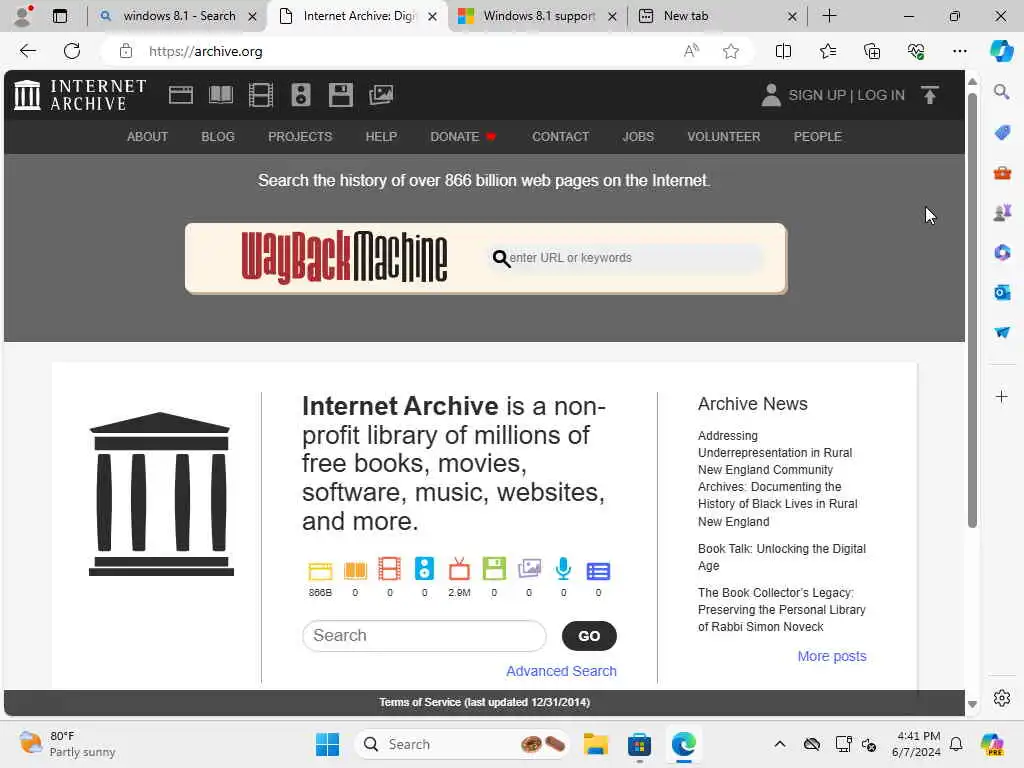
Task: Select the orange texts book icon
Action: (x=355, y=571)
